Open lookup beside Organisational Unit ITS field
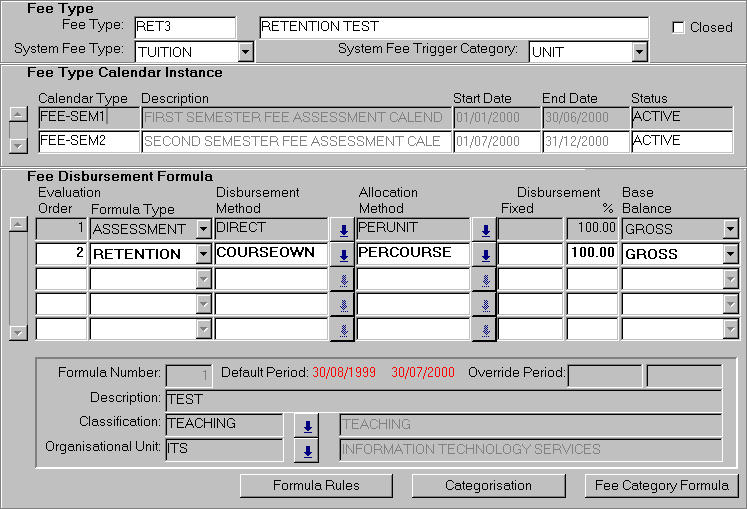 pyautogui.click(x=308, y=451)
